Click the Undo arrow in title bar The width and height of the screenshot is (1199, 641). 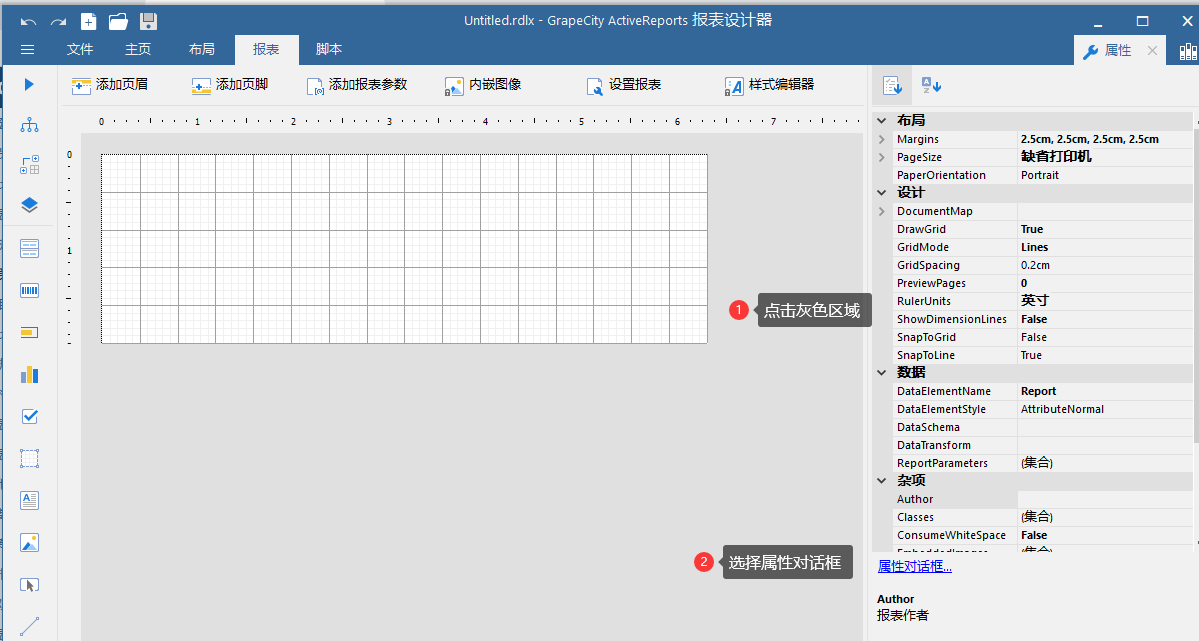tap(28, 21)
